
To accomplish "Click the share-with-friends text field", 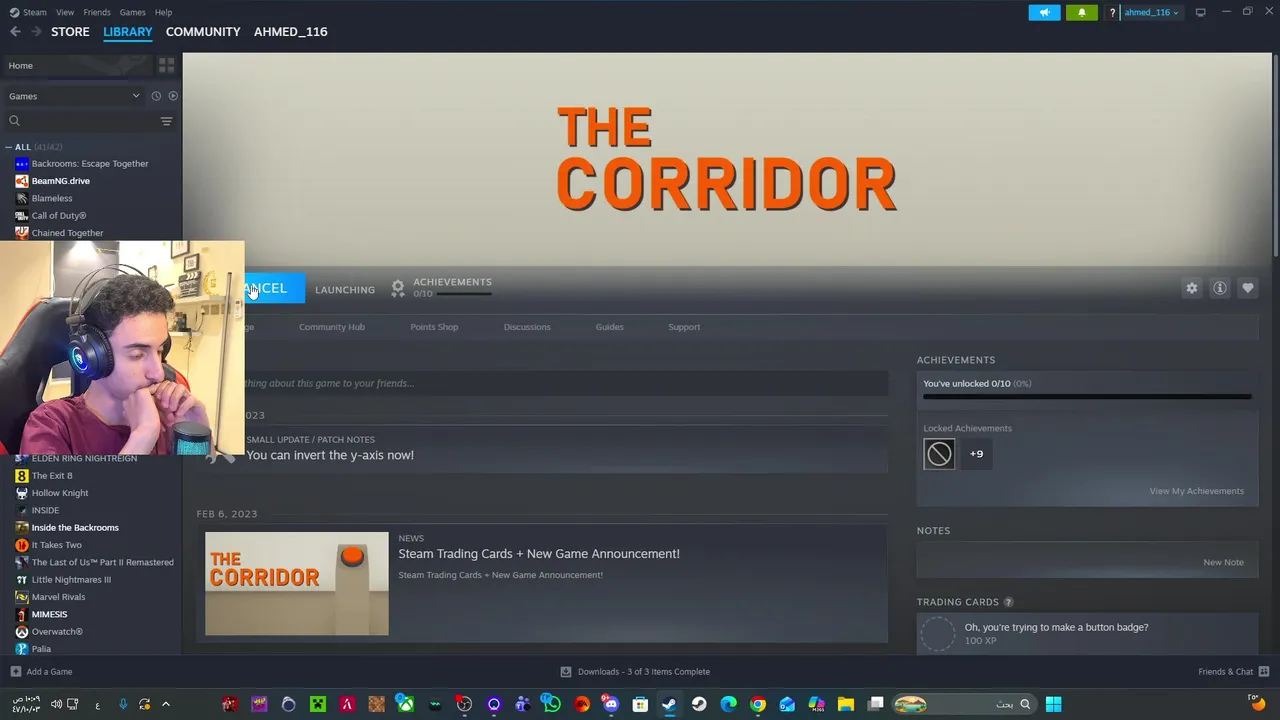I will [x=565, y=383].
